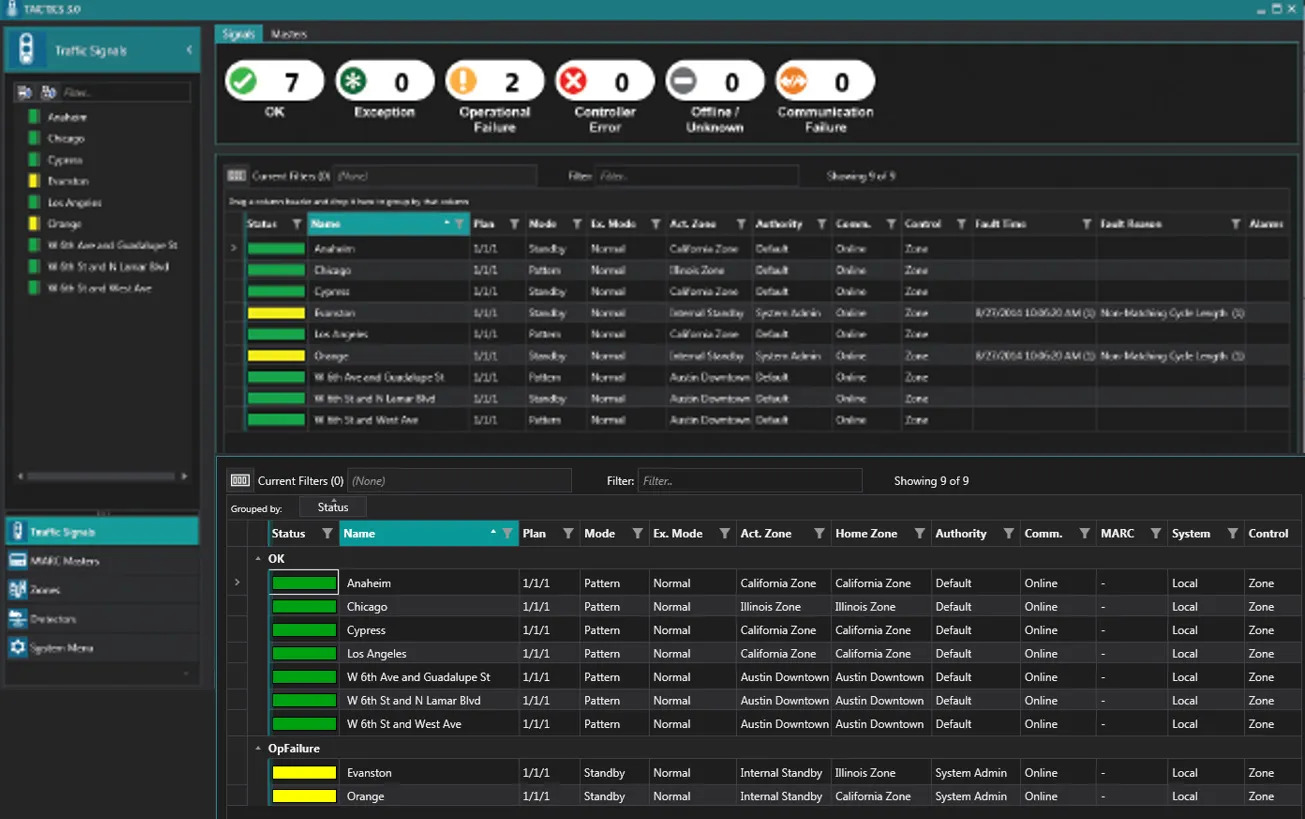Open the filter dropdown on the Plan column
Image resolution: width=1305 pixels, height=819 pixels.
[567, 533]
